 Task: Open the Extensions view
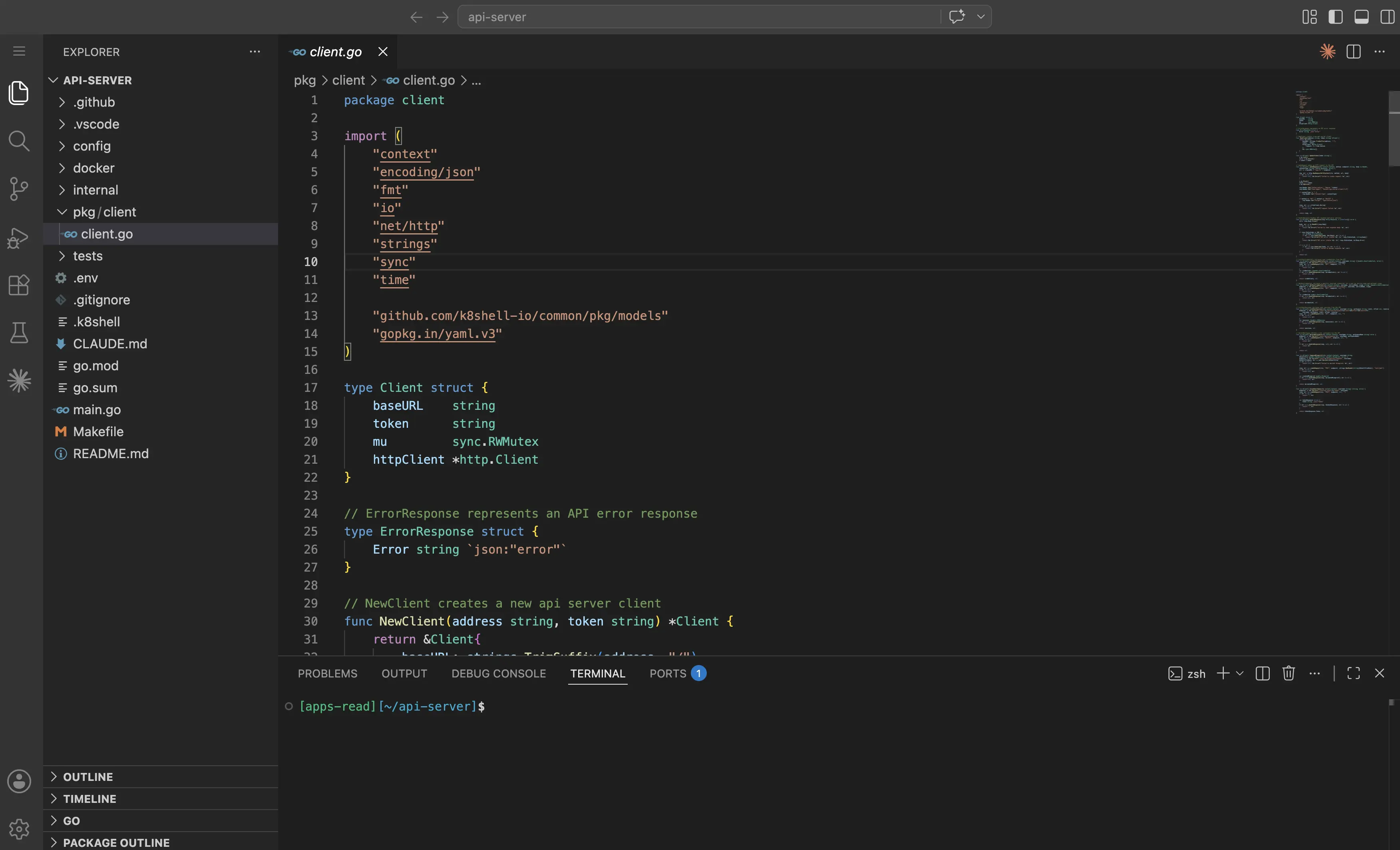point(19,285)
